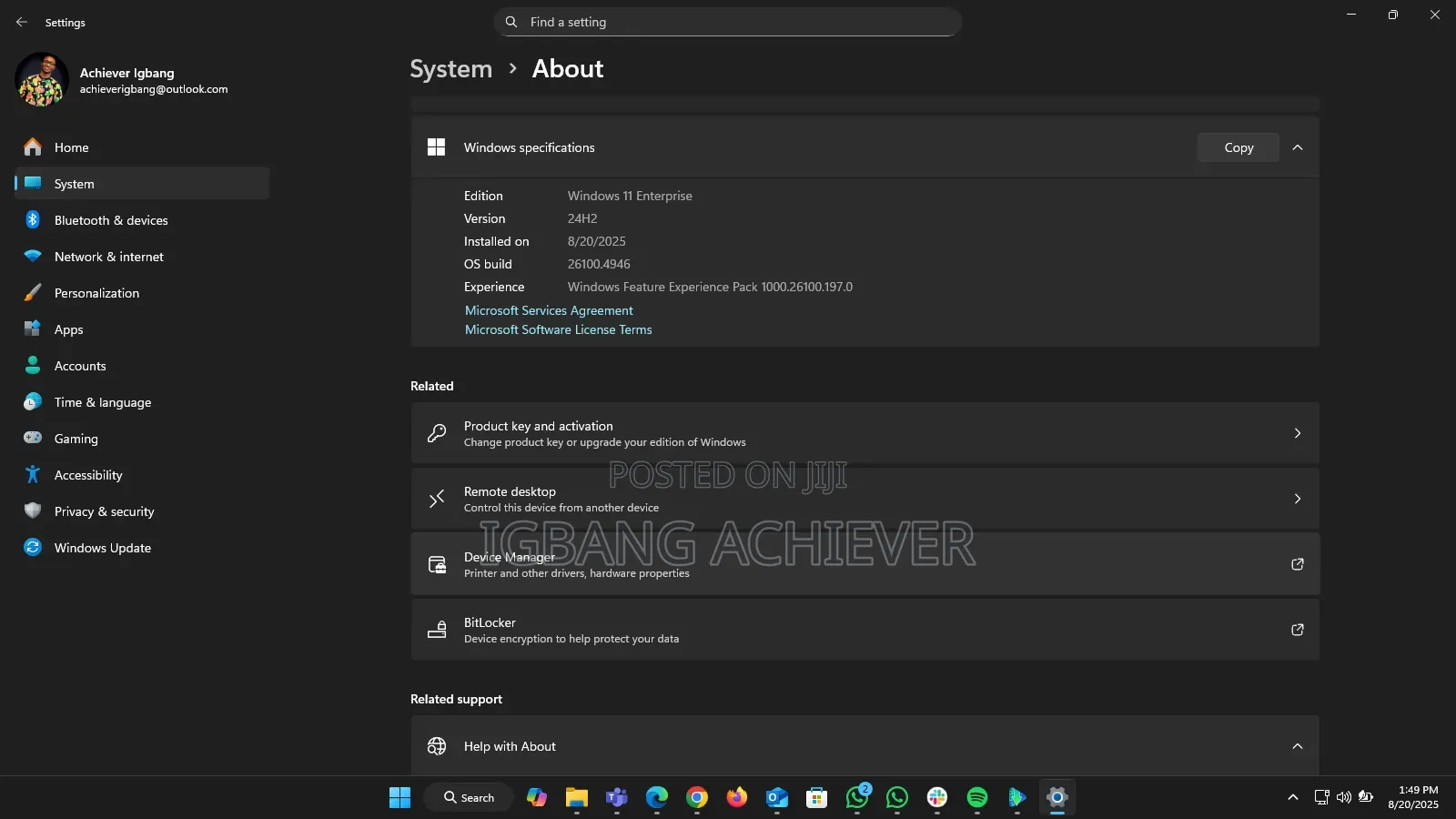Collapse the Help with About section
1456x819 pixels.
coord(1298,746)
